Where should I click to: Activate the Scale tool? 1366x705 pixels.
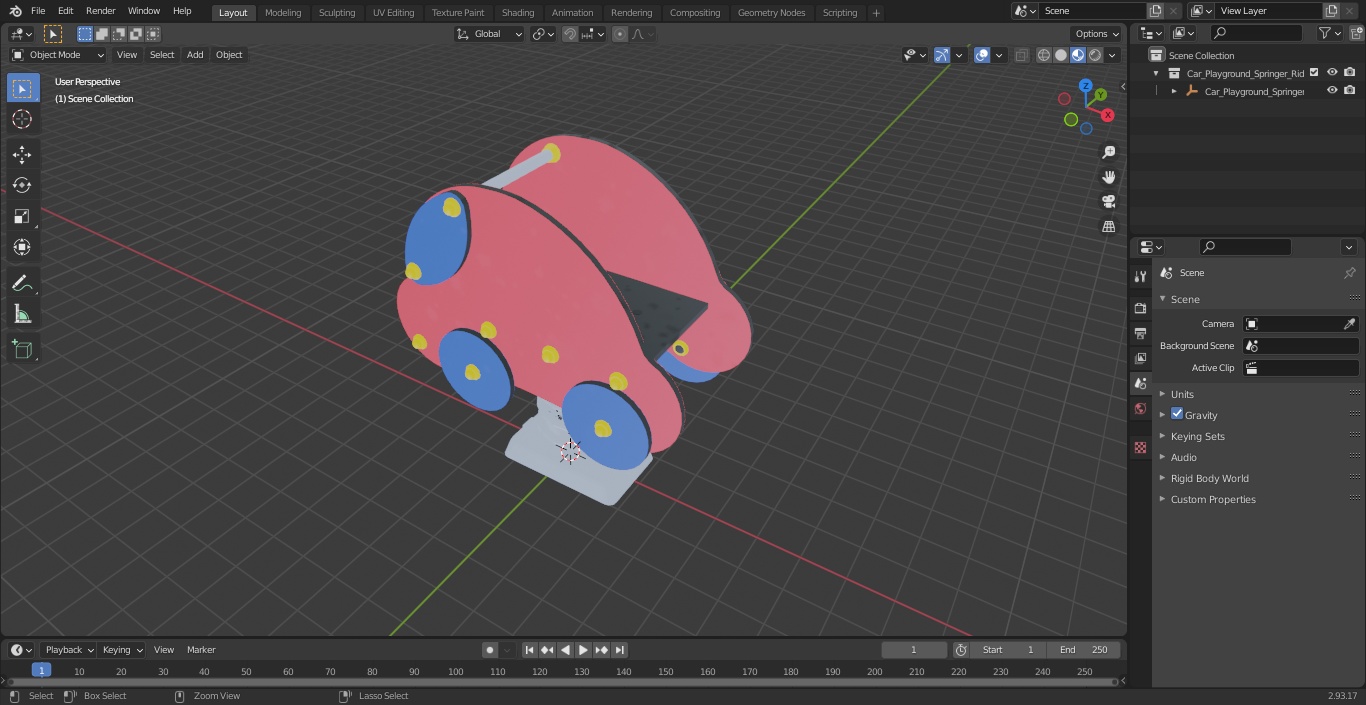click(22, 216)
